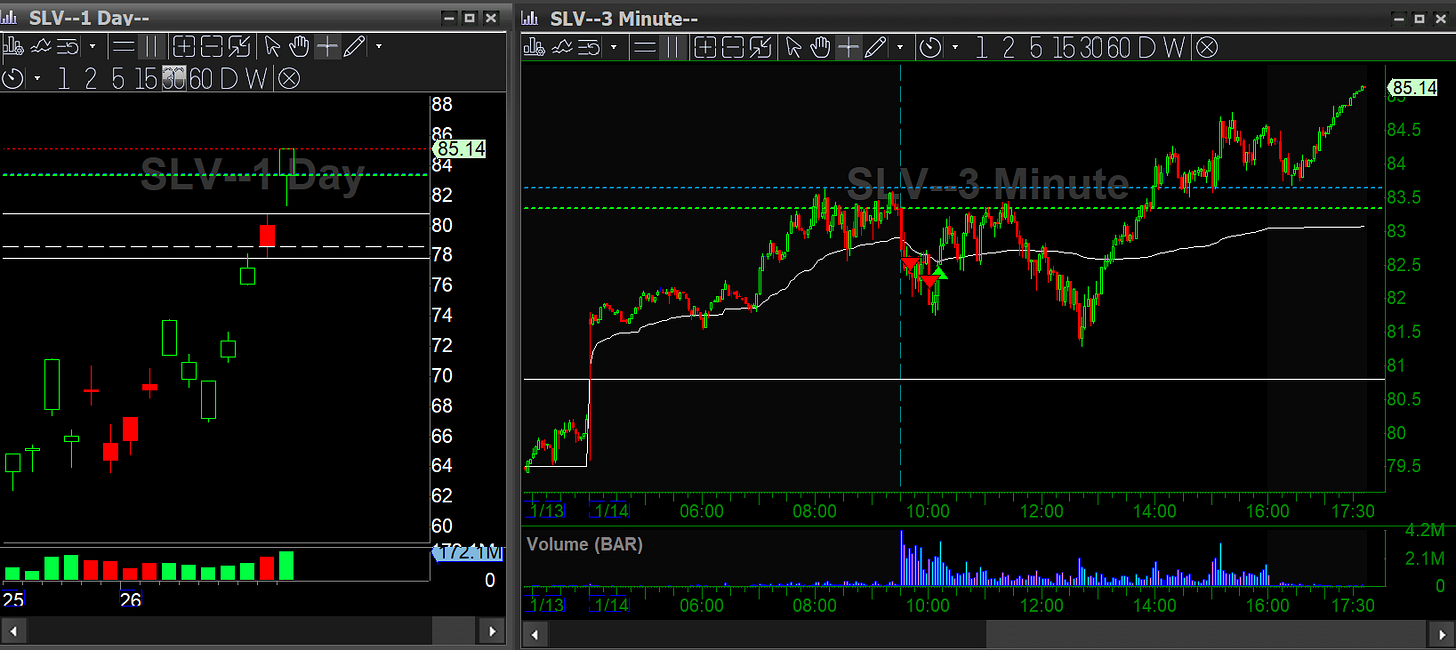Viewport: 1456px width, 650px height.
Task: Click list-with-return-arrow icon in 3 Minute toolbar
Action: click(589, 46)
